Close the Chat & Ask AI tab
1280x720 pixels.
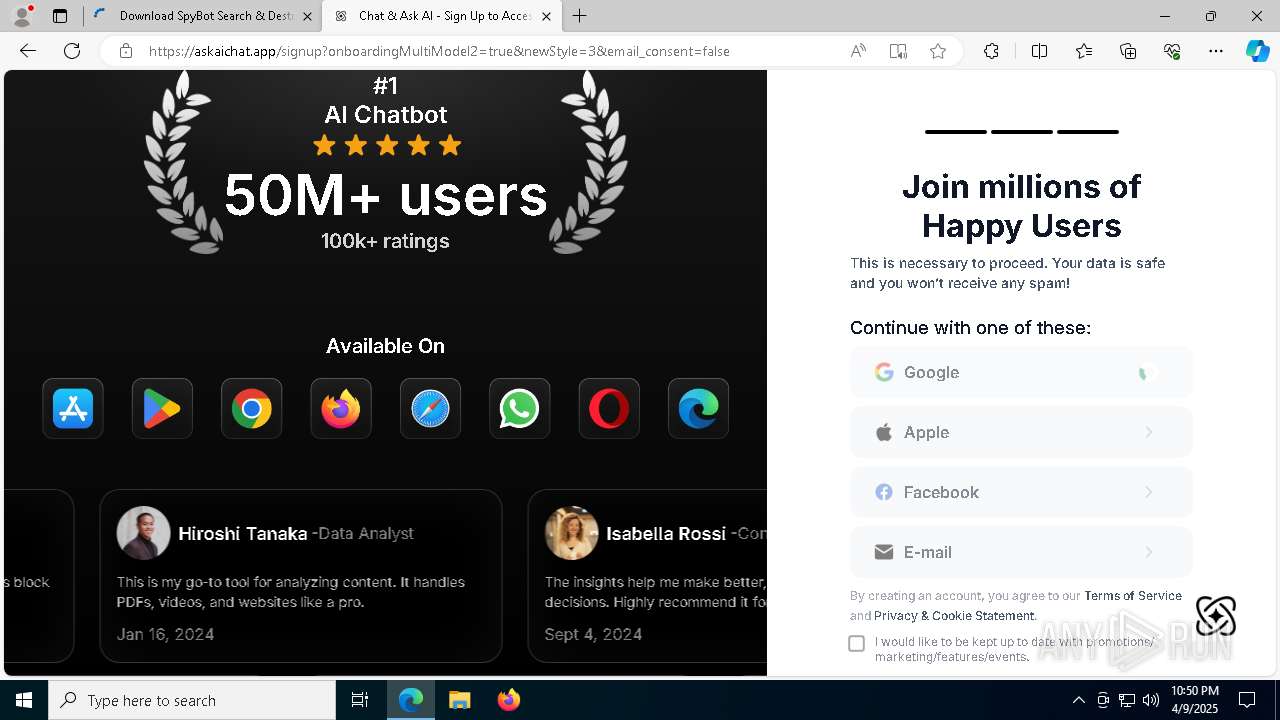(x=546, y=16)
